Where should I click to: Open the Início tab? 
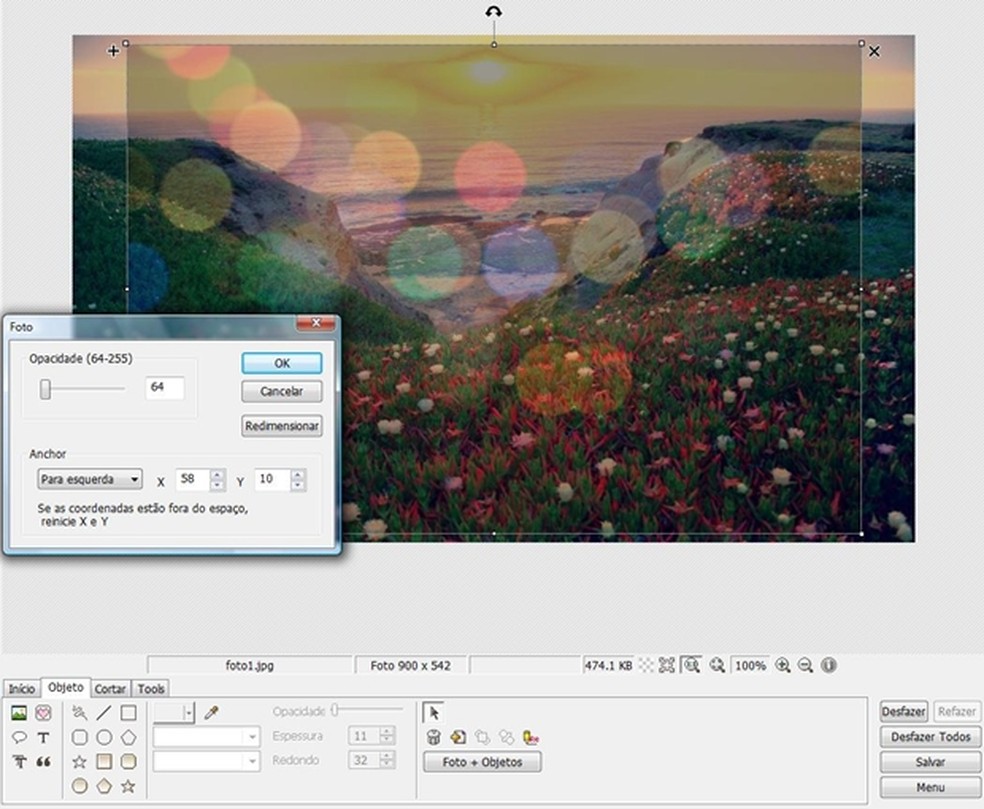[x=22, y=689]
